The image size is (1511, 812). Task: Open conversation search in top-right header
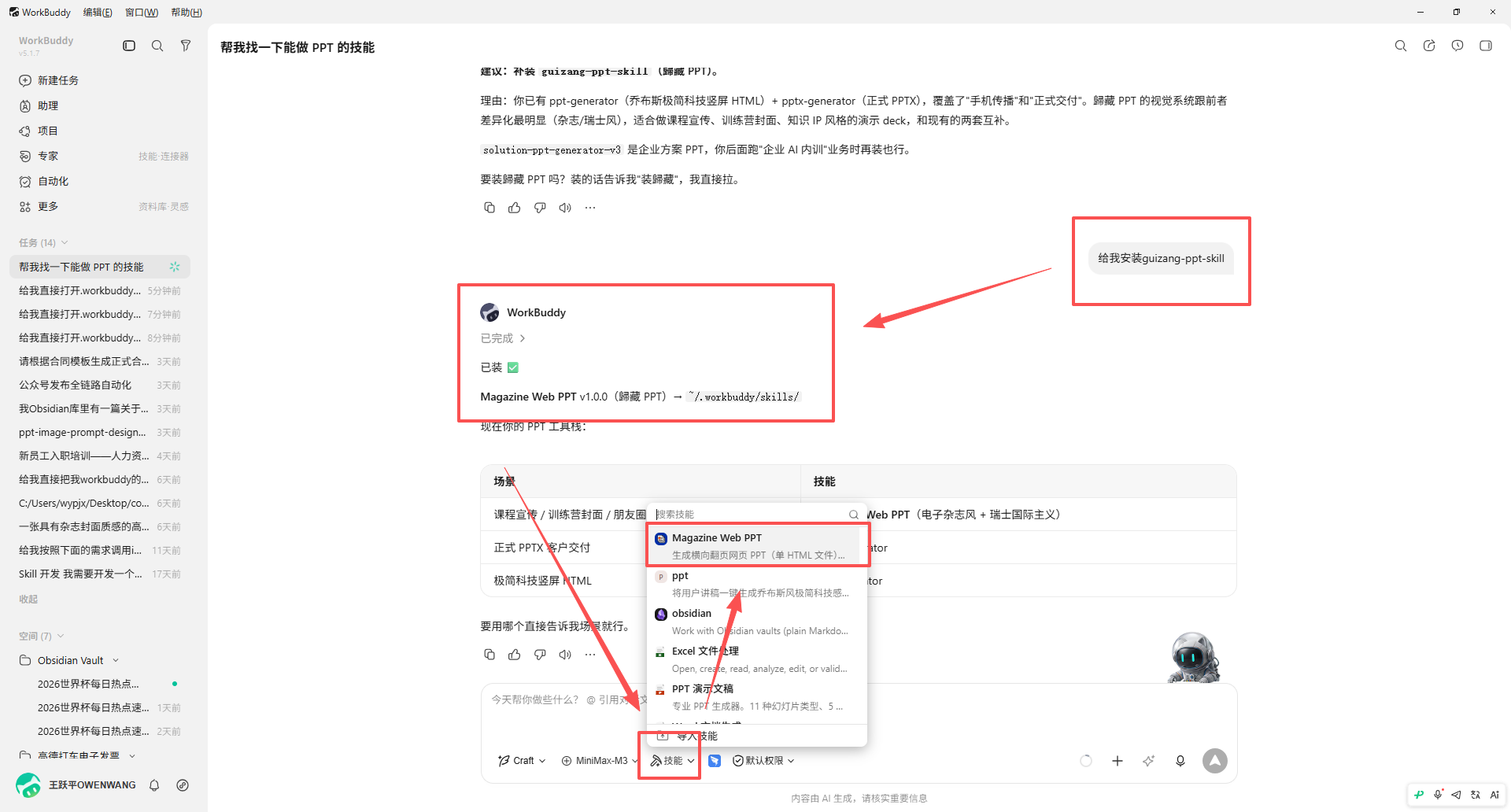(1401, 46)
